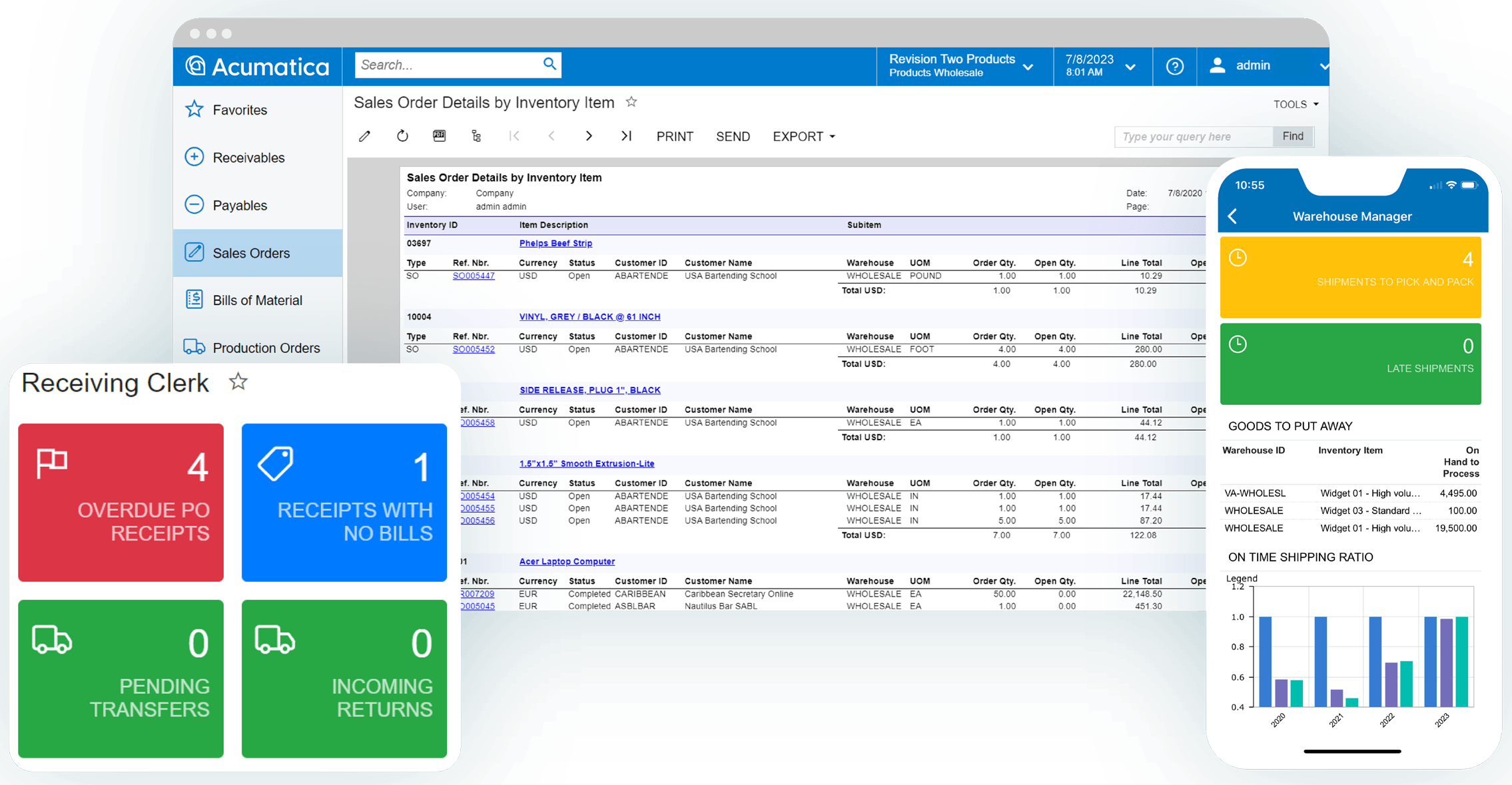Click the truck icon on Incoming Returns tile
The width and height of the screenshot is (1512, 785).
tap(275, 640)
